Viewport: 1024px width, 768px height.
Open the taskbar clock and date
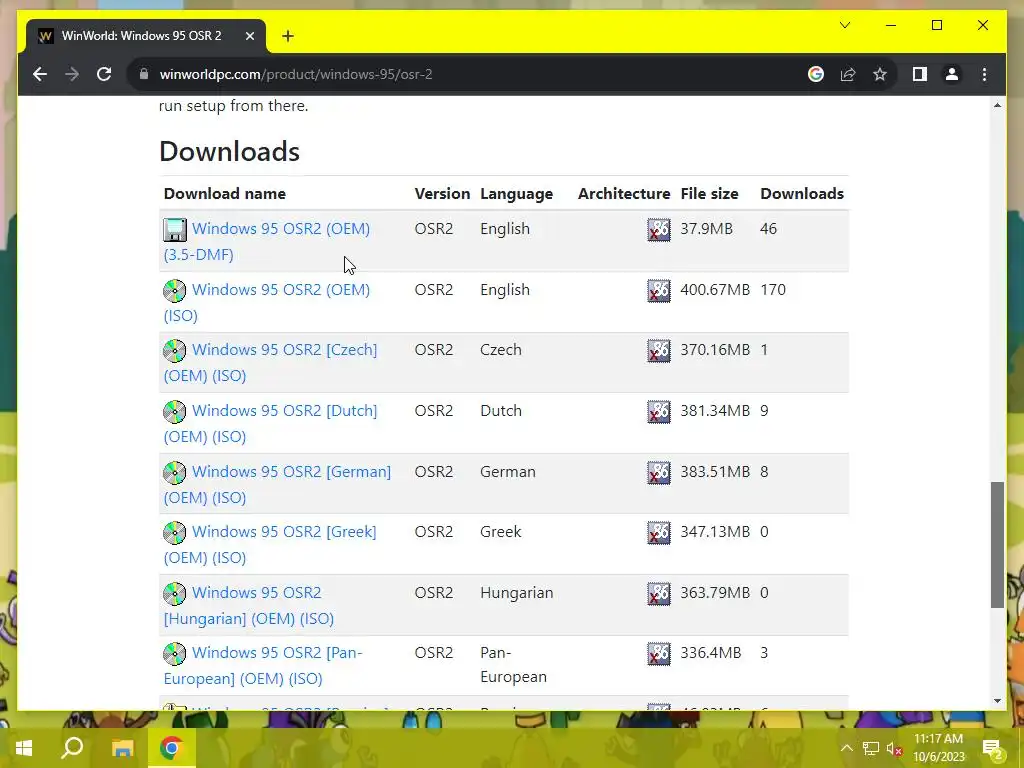tap(938, 748)
